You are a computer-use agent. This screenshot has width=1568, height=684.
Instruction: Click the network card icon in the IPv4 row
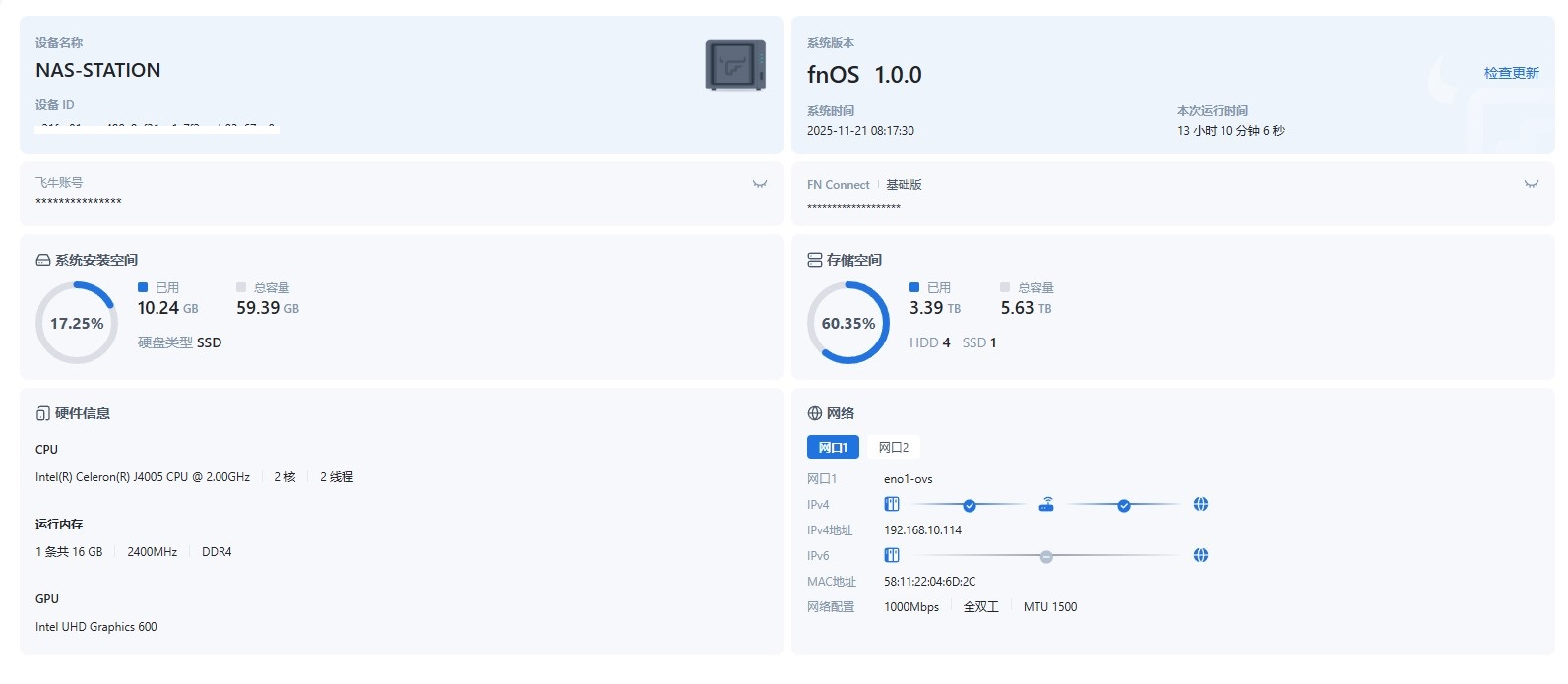[x=892, y=504]
